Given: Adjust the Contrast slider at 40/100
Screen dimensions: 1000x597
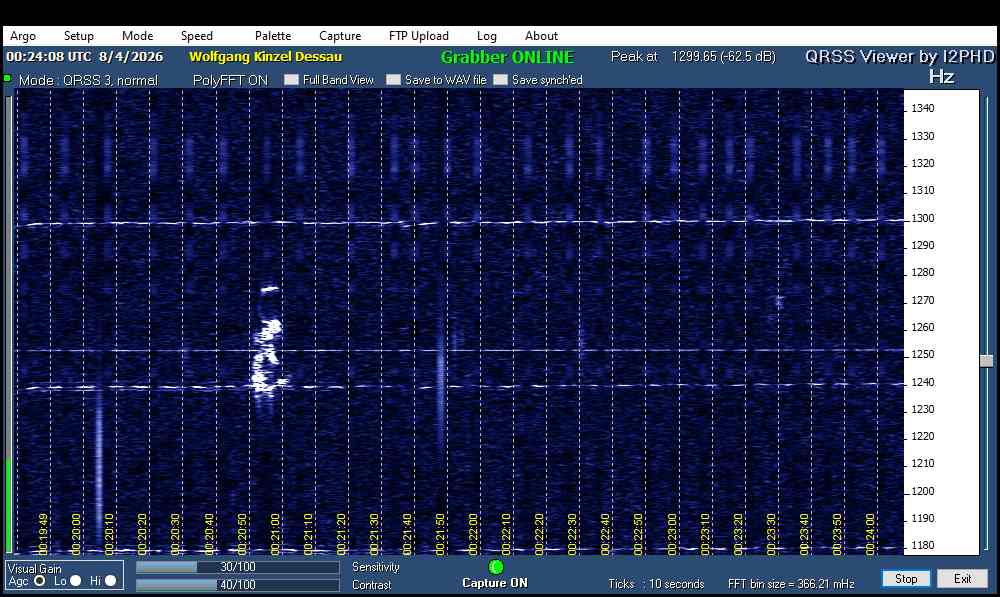Looking at the screenshot, I should 237,584.
